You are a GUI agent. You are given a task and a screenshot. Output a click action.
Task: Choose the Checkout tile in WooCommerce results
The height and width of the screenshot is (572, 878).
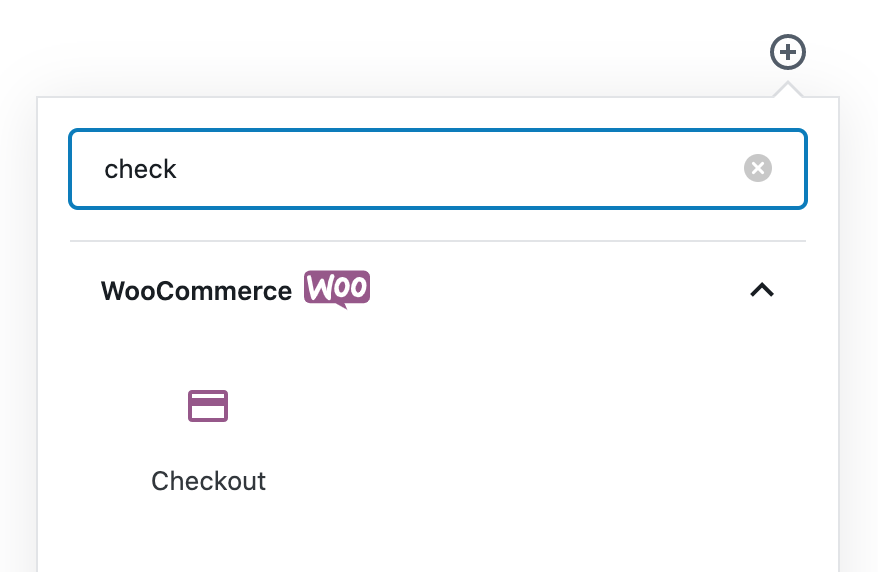click(x=208, y=440)
